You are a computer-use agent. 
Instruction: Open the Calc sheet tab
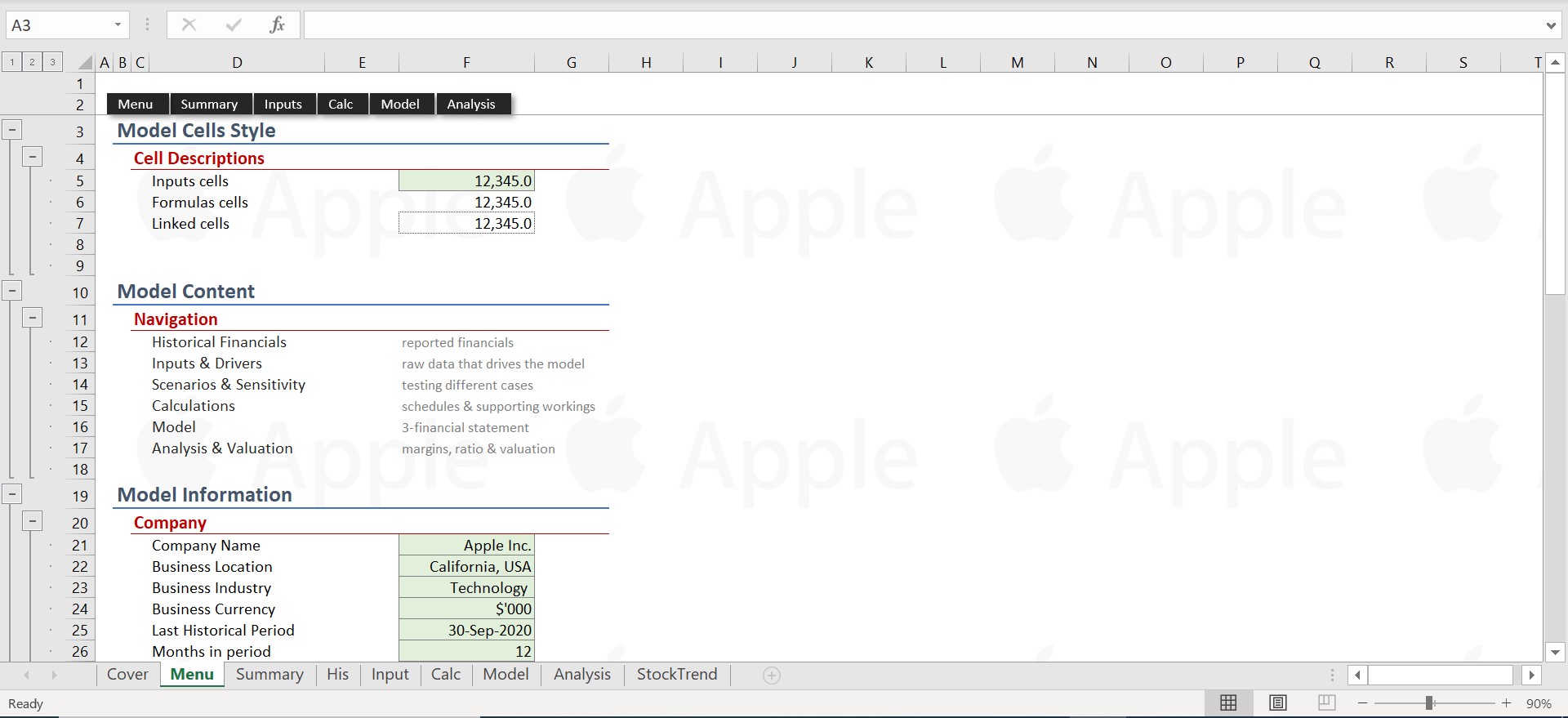pos(446,675)
